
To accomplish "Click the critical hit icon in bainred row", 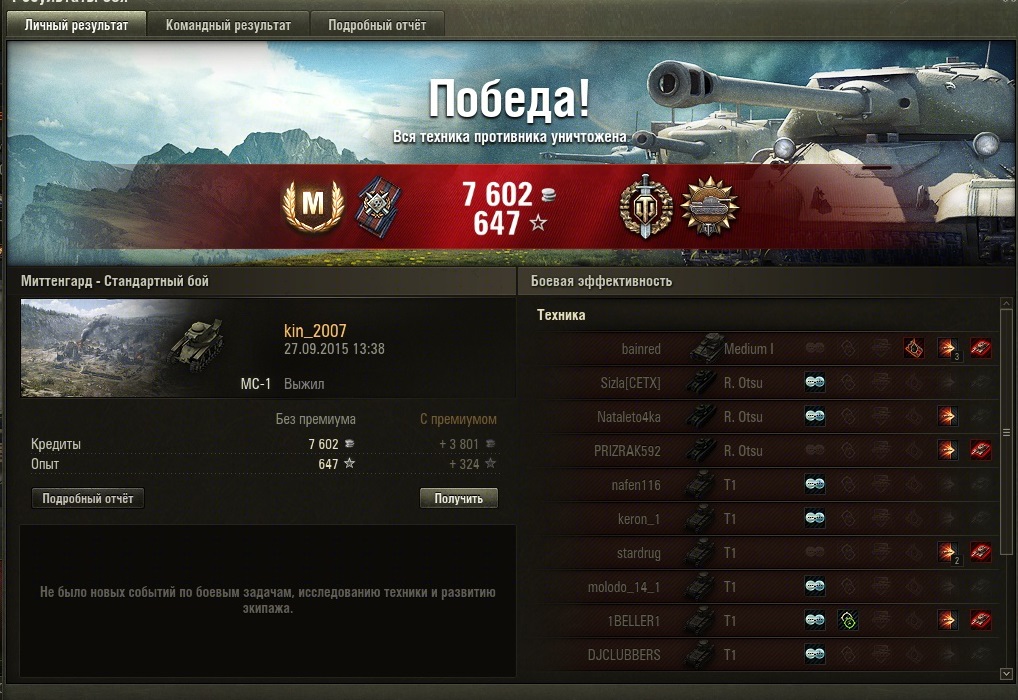I will click(914, 349).
